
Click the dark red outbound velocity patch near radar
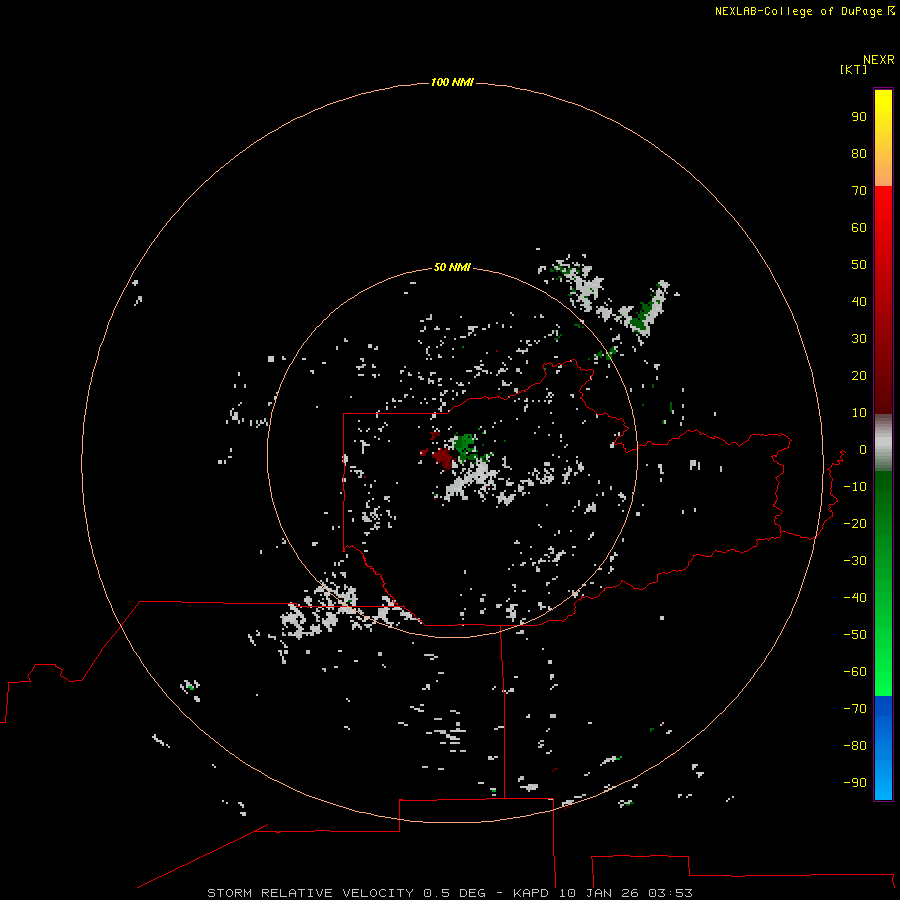coord(443,458)
